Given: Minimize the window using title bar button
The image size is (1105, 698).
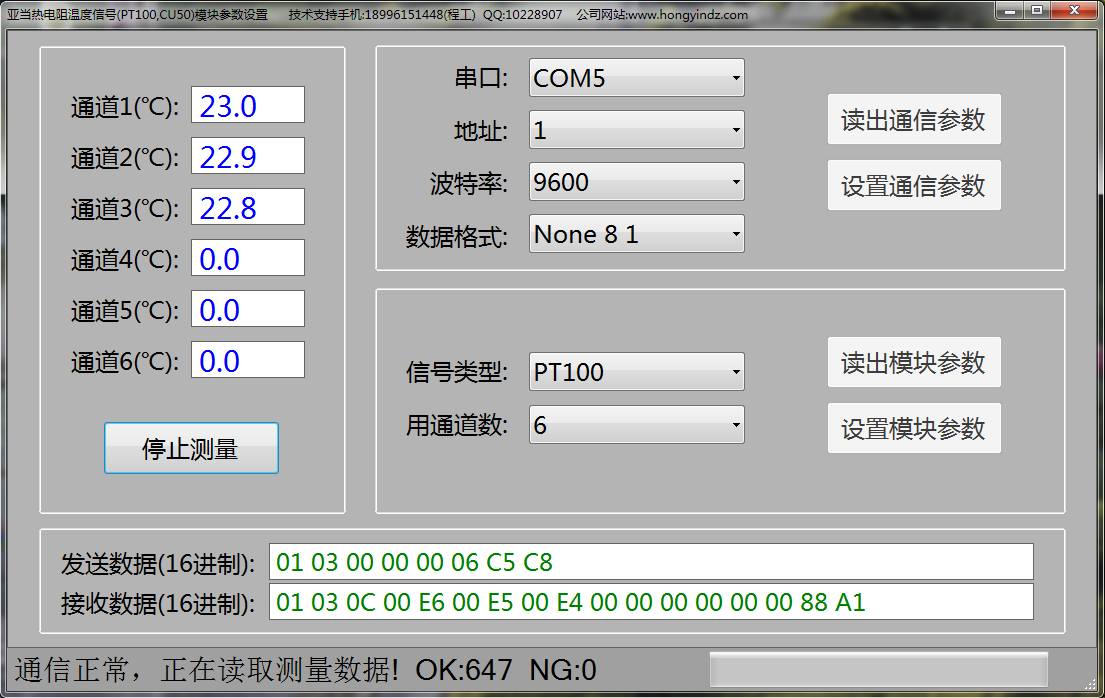Looking at the screenshot, I should pos(1013,10).
